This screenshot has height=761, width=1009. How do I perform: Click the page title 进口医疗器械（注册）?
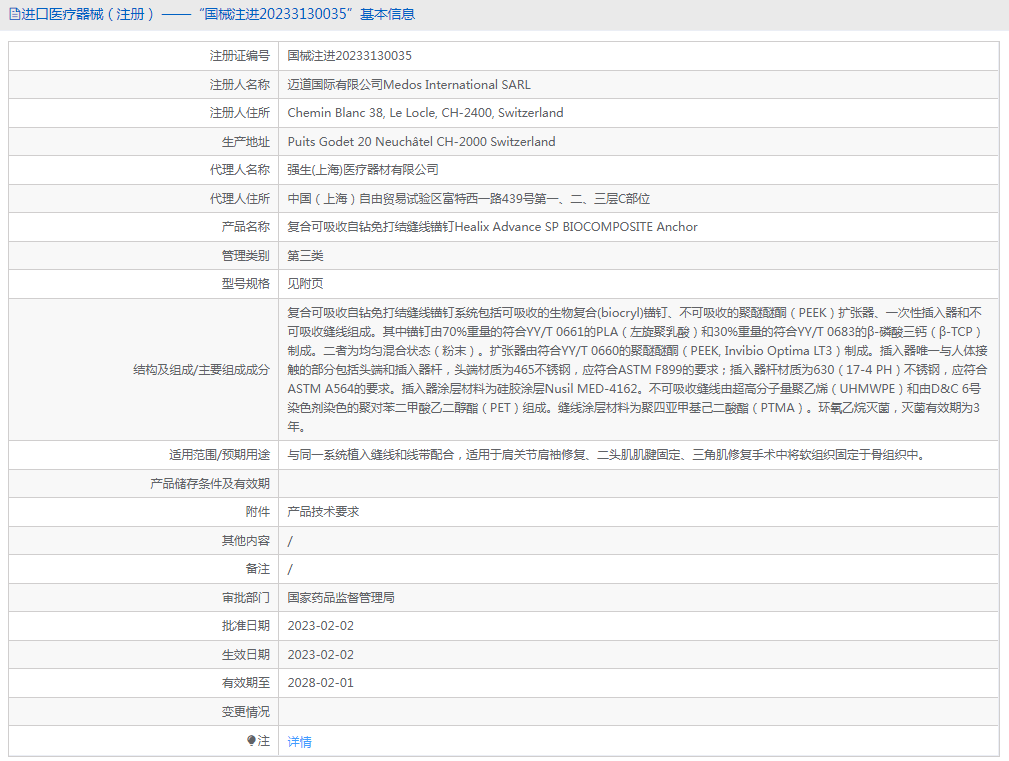coord(88,14)
